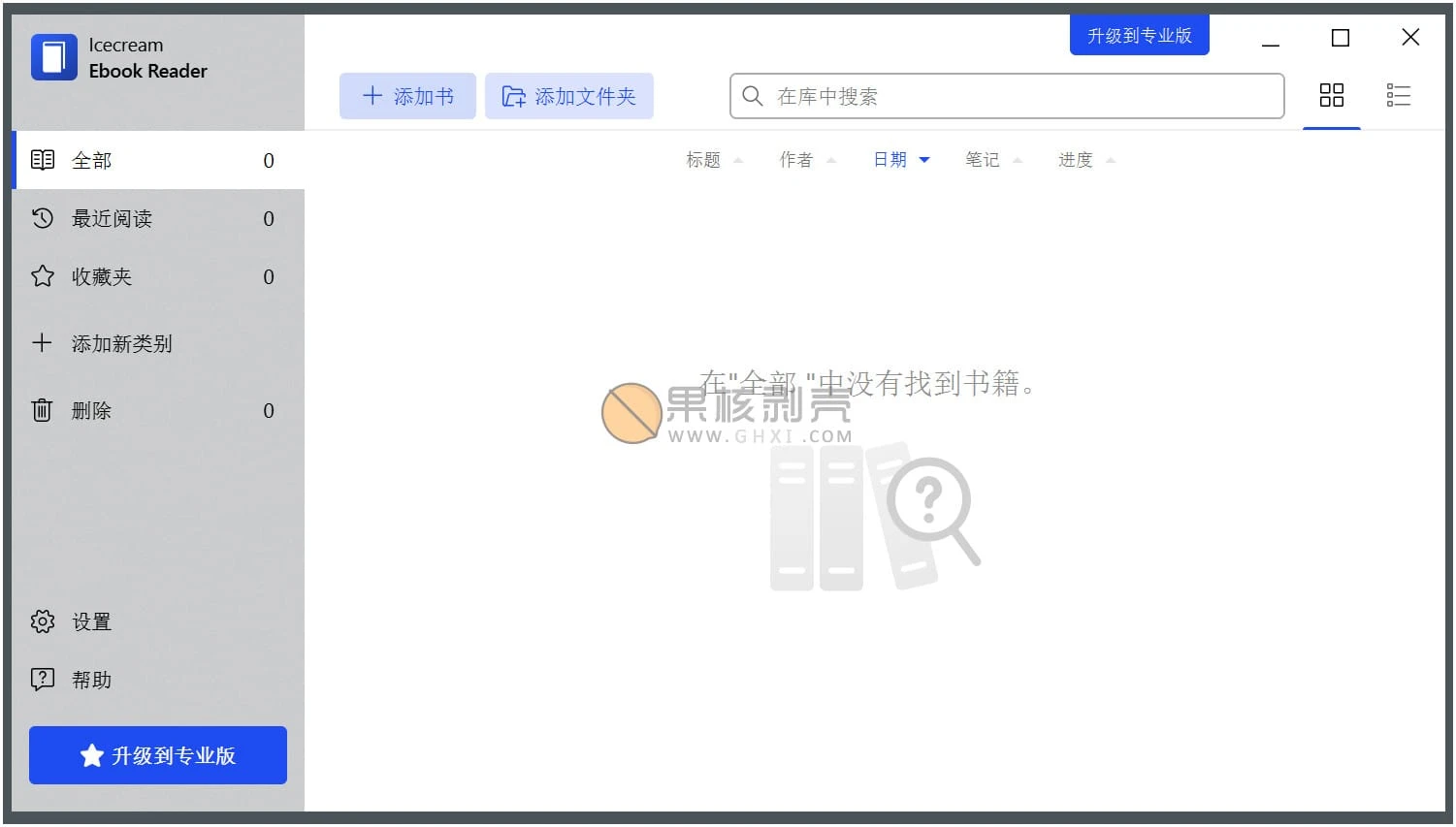The height and width of the screenshot is (827, 1456).
Task: Open the 进度 sorting arrow
Action: pos(1109,160)
